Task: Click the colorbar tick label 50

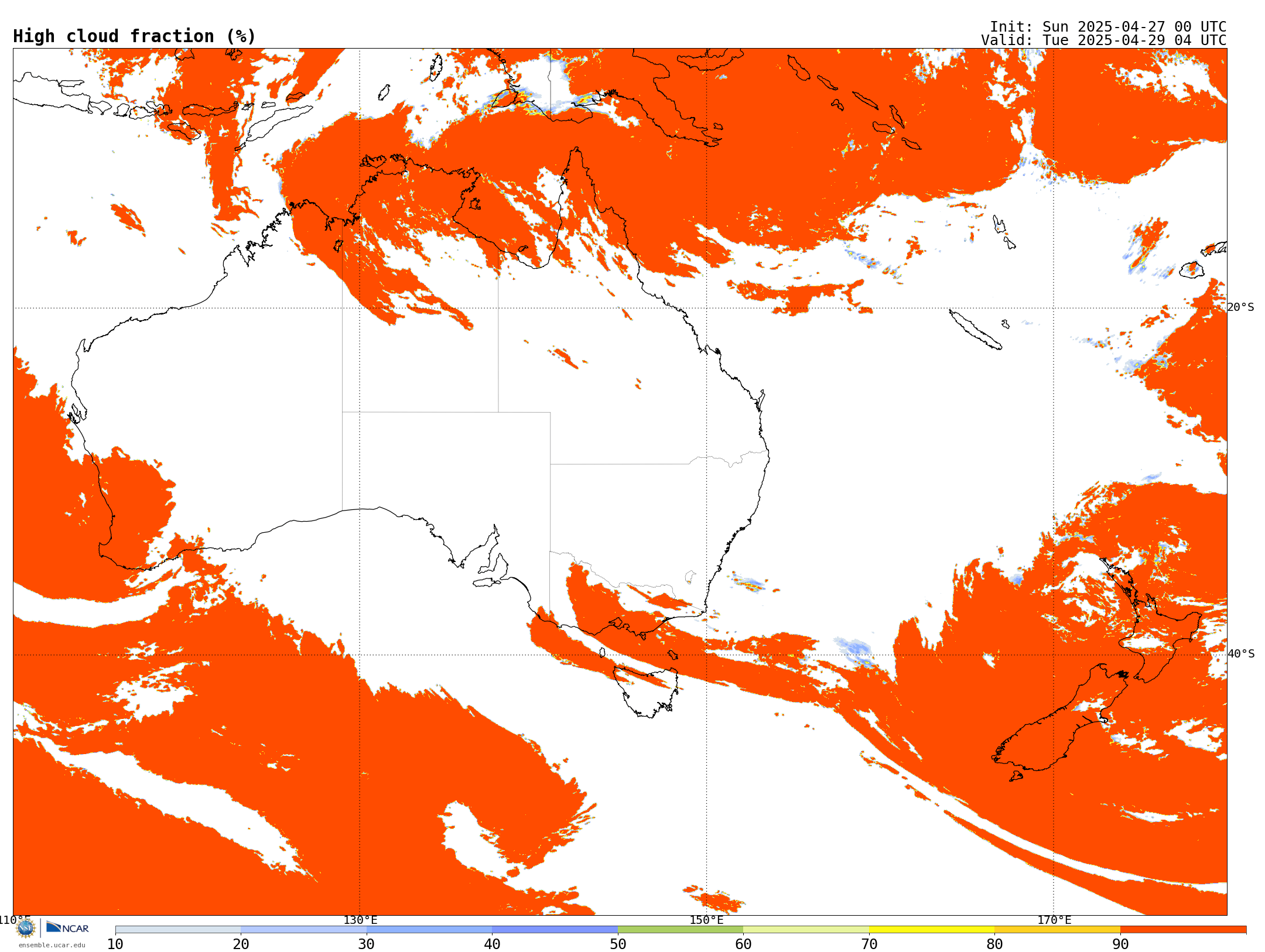Action: point(618,944)
